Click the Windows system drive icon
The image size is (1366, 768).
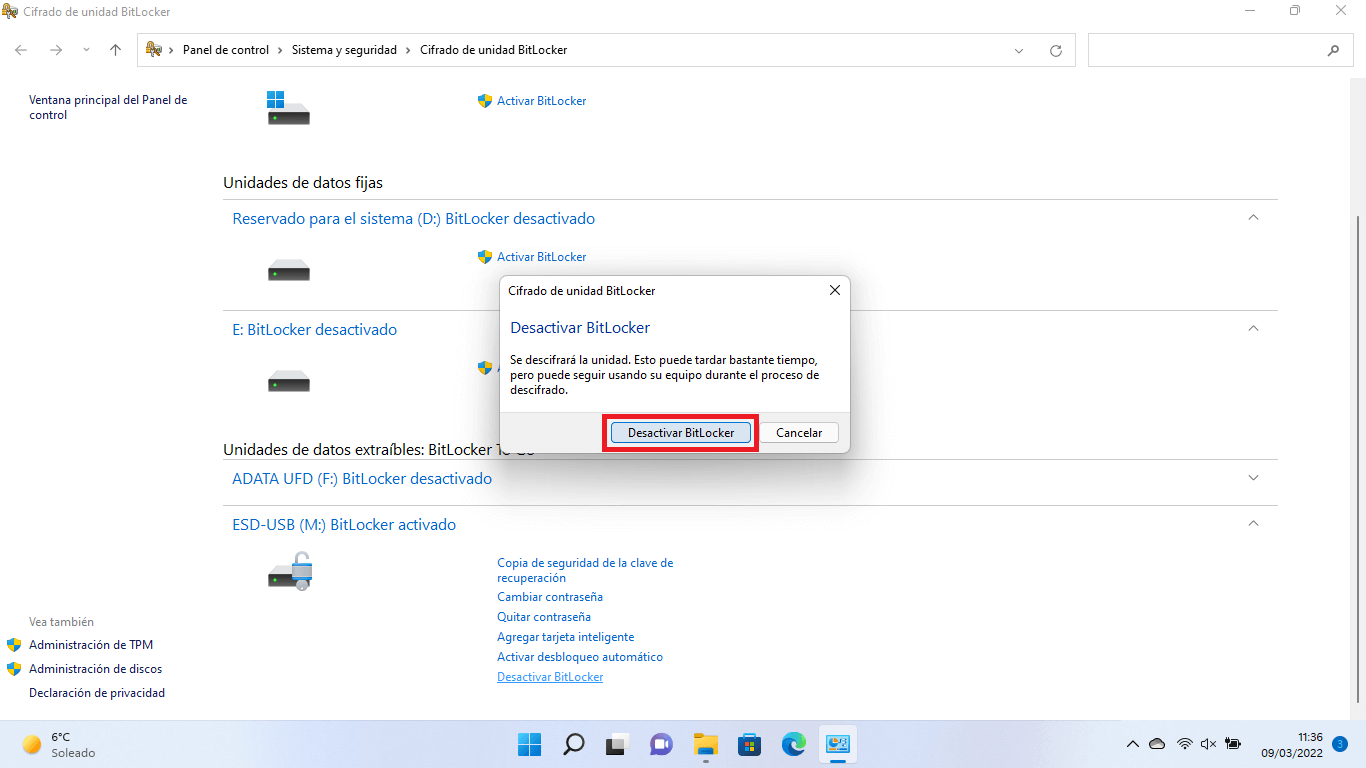point(288,107)
